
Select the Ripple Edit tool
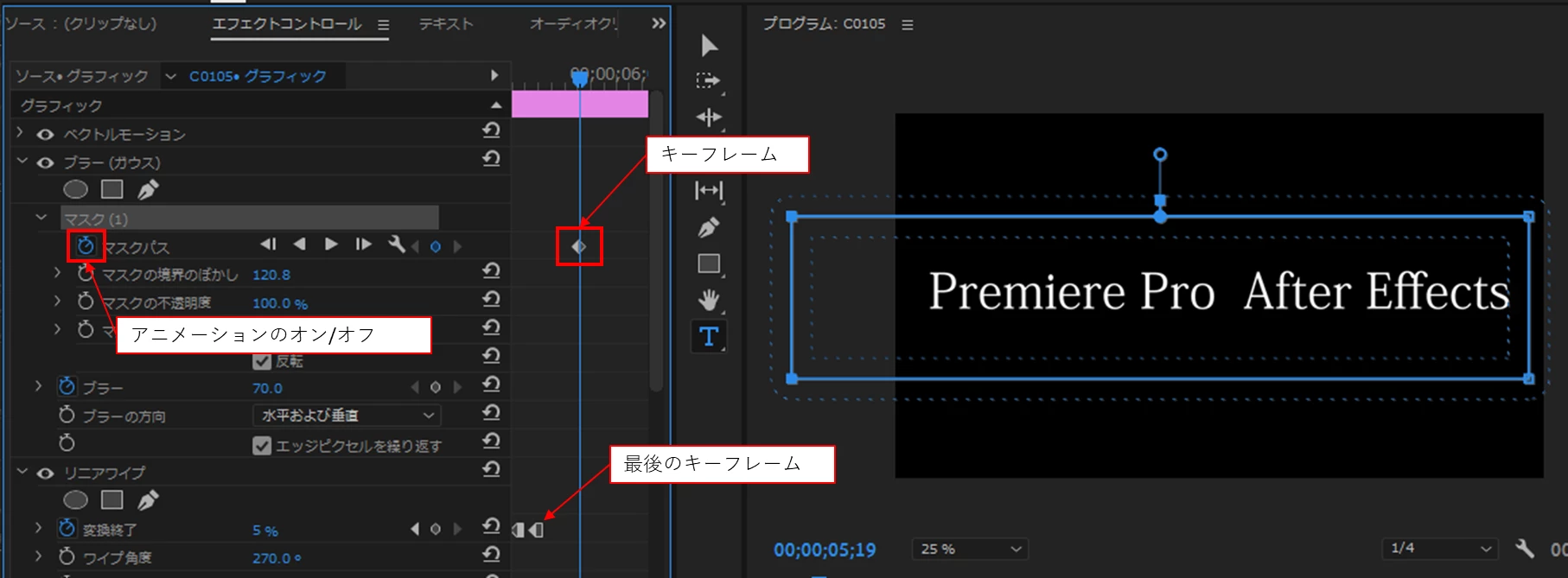[x=709, y=118]
